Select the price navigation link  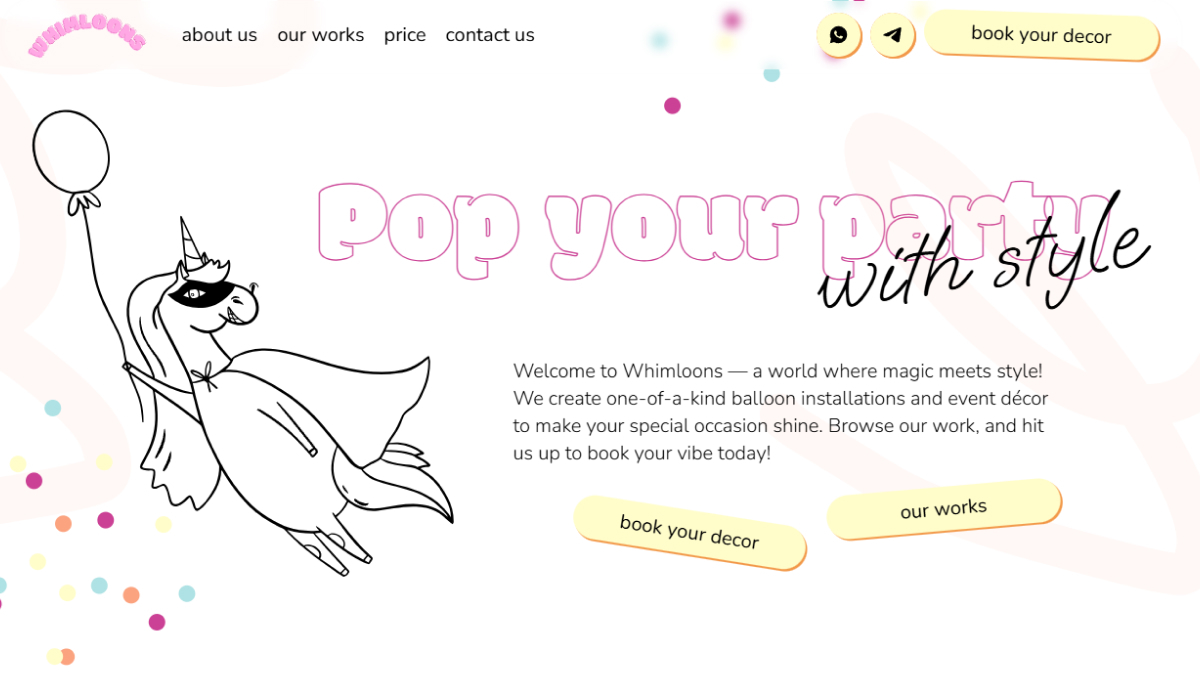pyautogui.click(x=405, y=35)
